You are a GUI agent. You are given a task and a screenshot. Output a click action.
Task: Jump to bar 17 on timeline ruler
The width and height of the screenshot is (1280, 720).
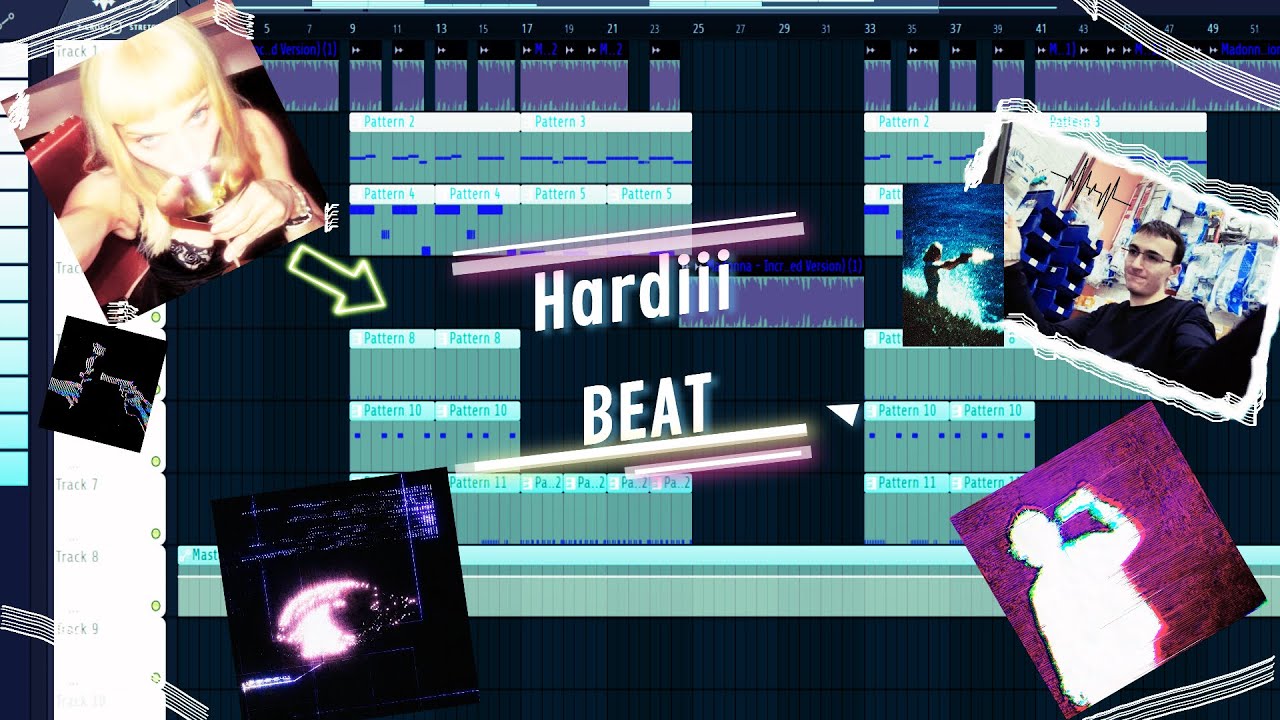coord(527,29)
